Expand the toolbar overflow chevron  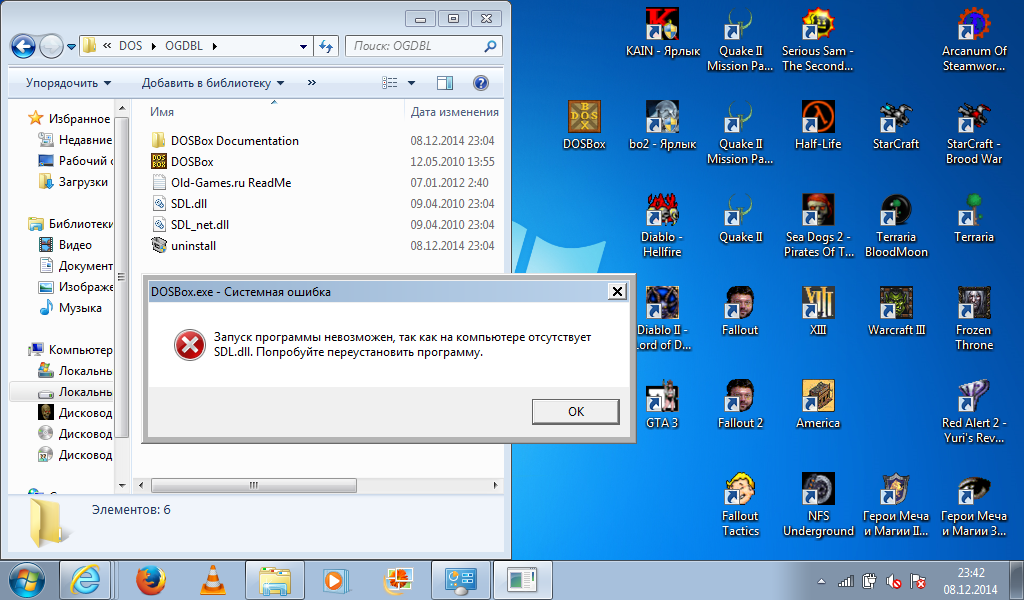312,82
